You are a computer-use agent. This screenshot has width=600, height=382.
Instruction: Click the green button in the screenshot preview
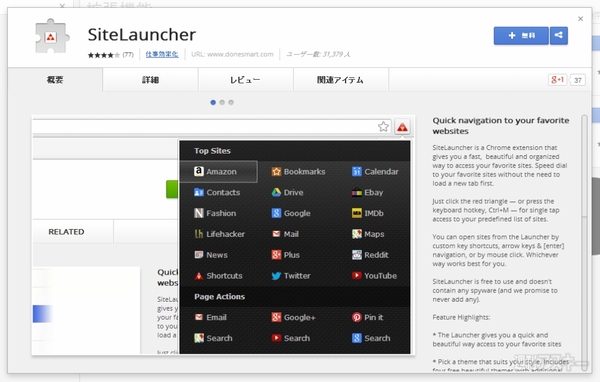click(172, 189)
